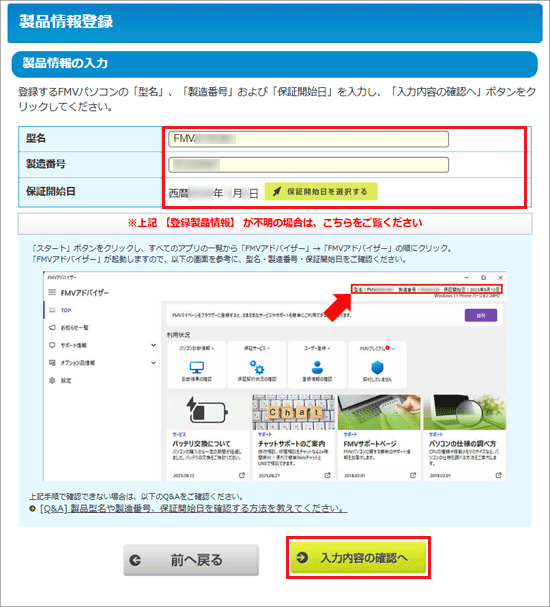The image size is (550, 607).
Task: Click the purple button in the FMVアドバイザー banner
Action: coord(481,316)
